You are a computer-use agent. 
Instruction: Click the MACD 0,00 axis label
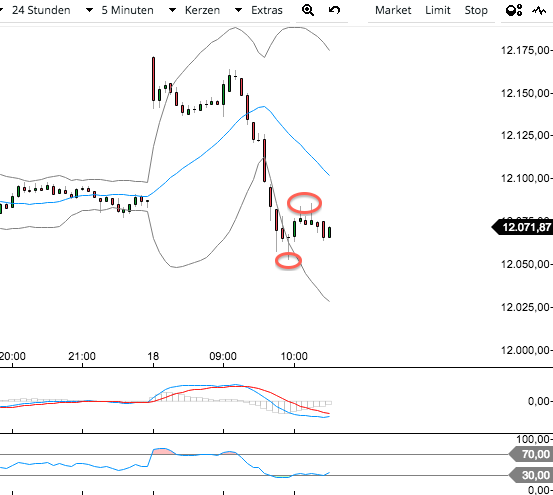coord(539,401)
